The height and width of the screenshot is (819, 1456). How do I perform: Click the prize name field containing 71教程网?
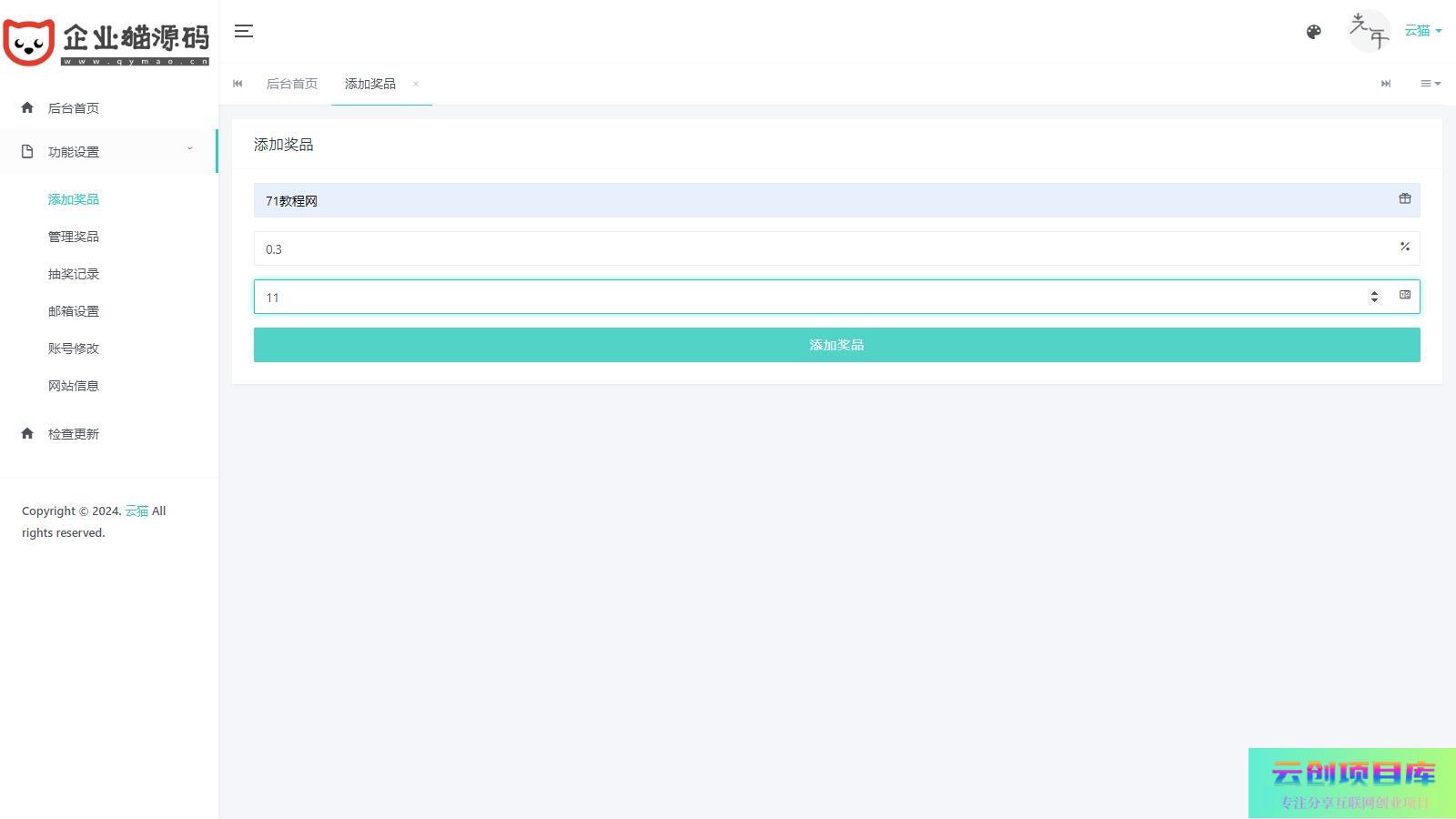(819, 200)
